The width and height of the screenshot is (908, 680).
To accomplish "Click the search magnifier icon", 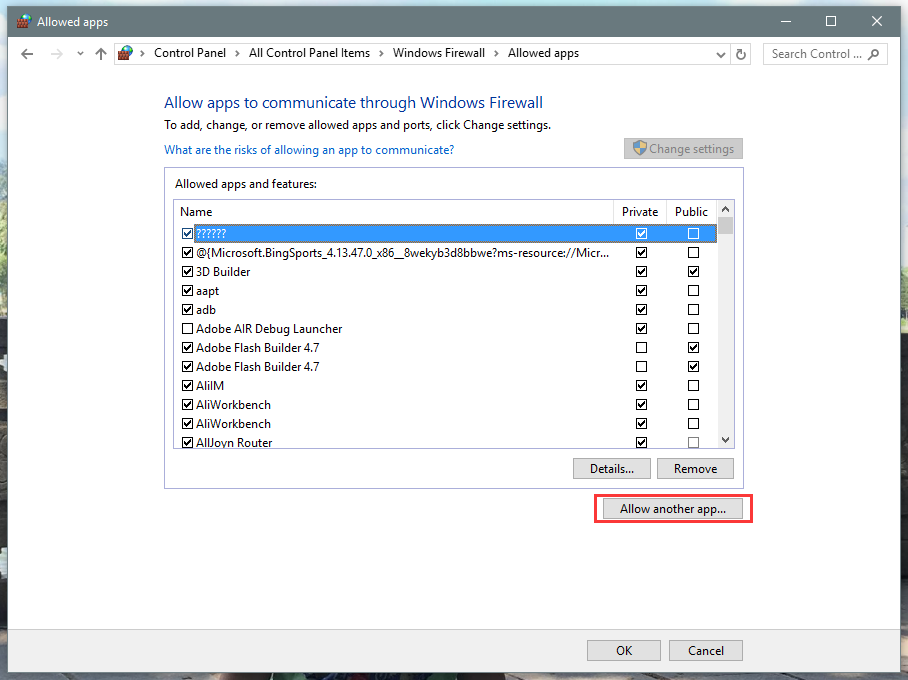I will pyautogui.click(x=873, y=54).
